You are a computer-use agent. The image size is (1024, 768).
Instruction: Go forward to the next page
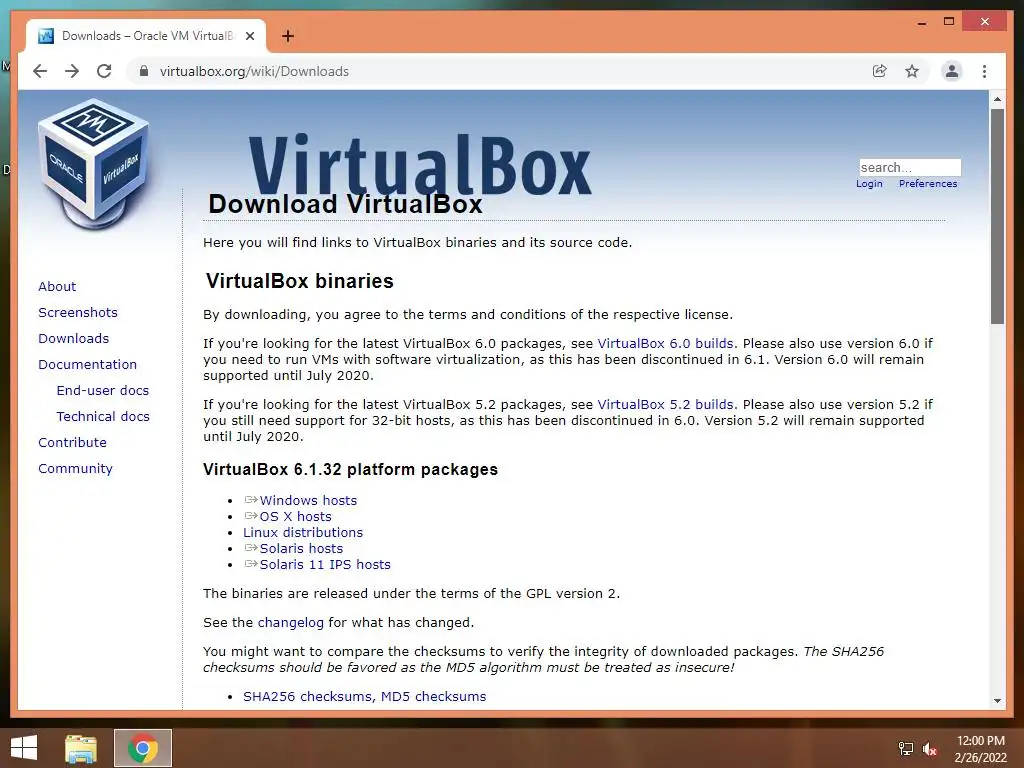[72, 71]
